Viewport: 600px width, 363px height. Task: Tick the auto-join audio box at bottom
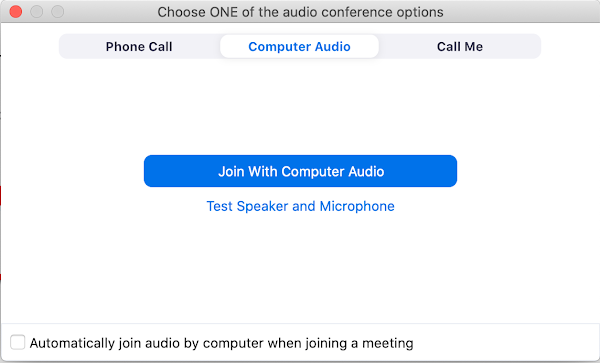[x=18, y=342]
